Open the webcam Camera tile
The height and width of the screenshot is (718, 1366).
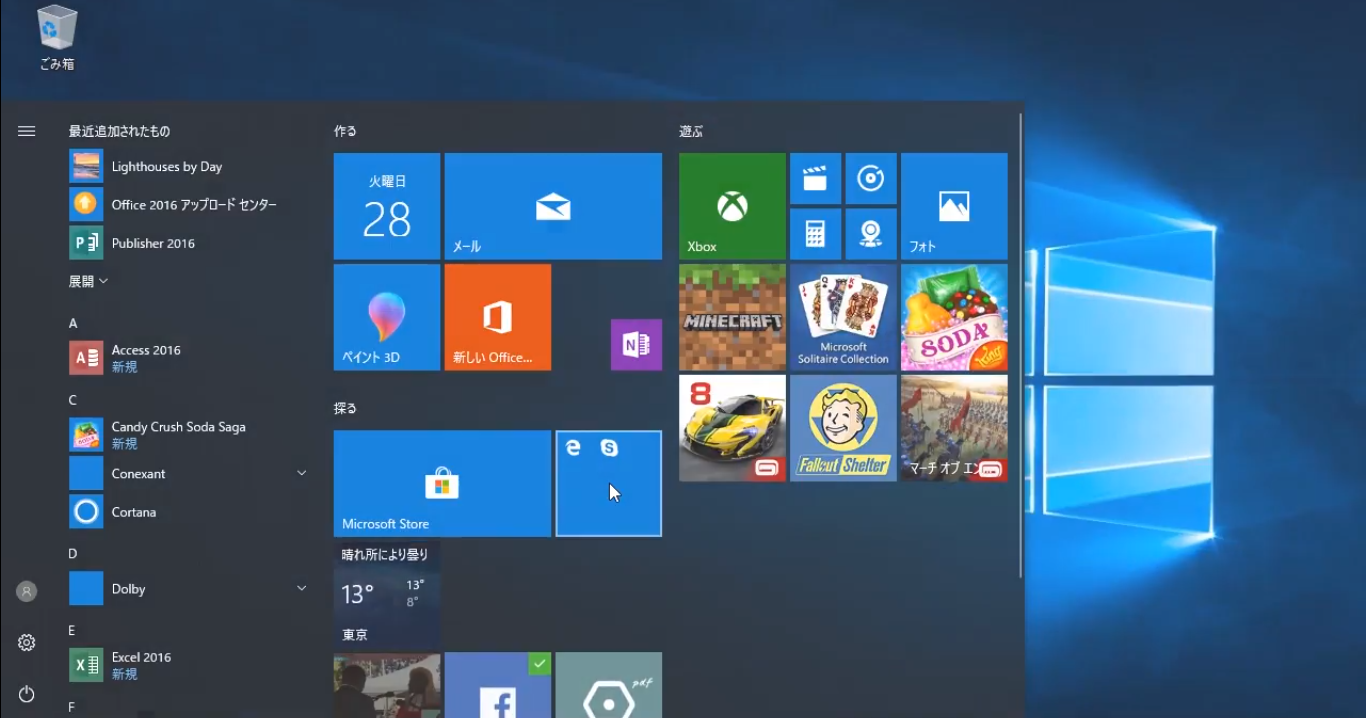(871, 234)
